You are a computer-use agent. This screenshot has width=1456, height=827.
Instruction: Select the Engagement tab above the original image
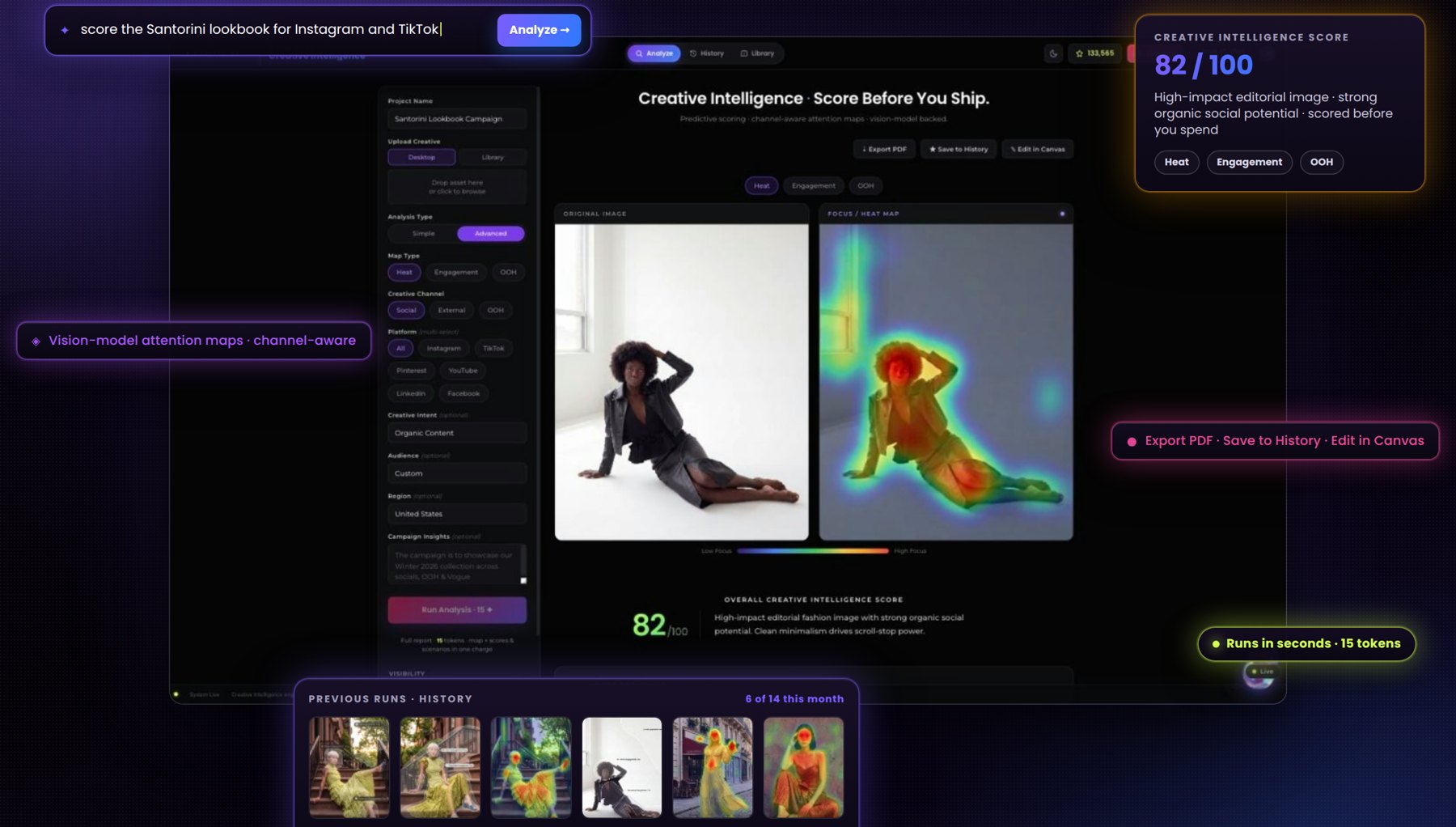(814, 186)
